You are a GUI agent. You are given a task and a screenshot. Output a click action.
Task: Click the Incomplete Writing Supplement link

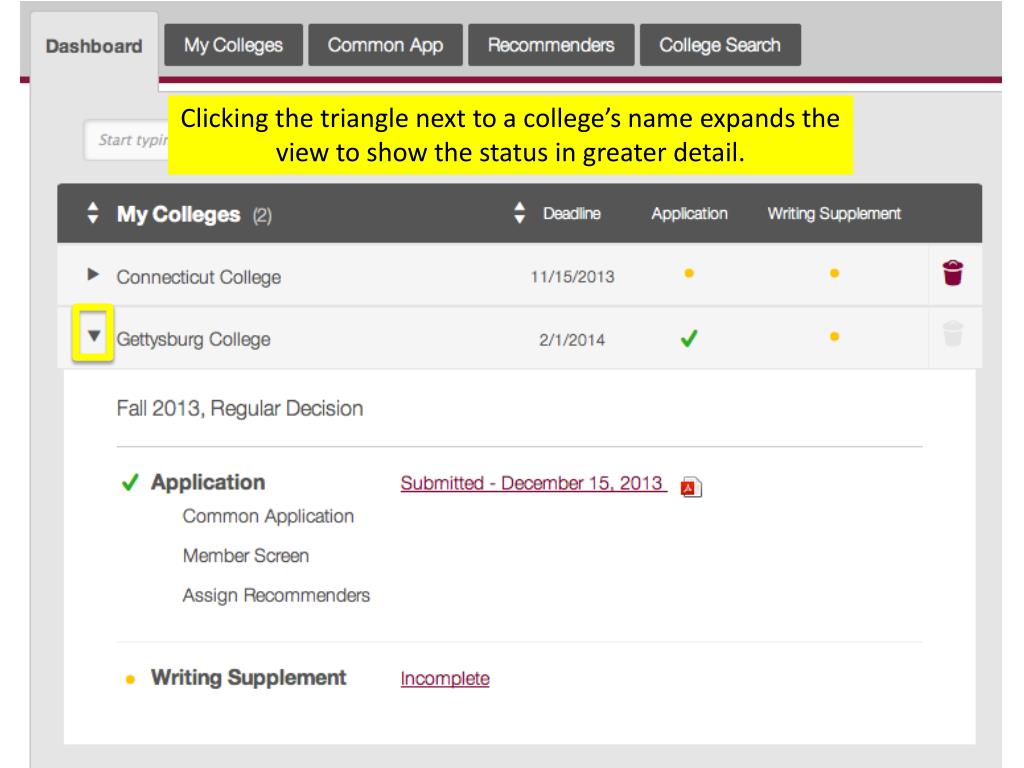click(x=445, y=679)
